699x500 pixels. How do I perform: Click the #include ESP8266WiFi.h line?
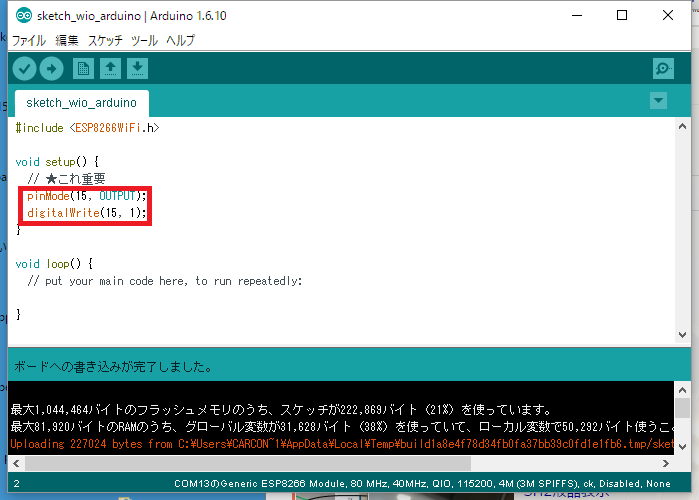[87, 128]
